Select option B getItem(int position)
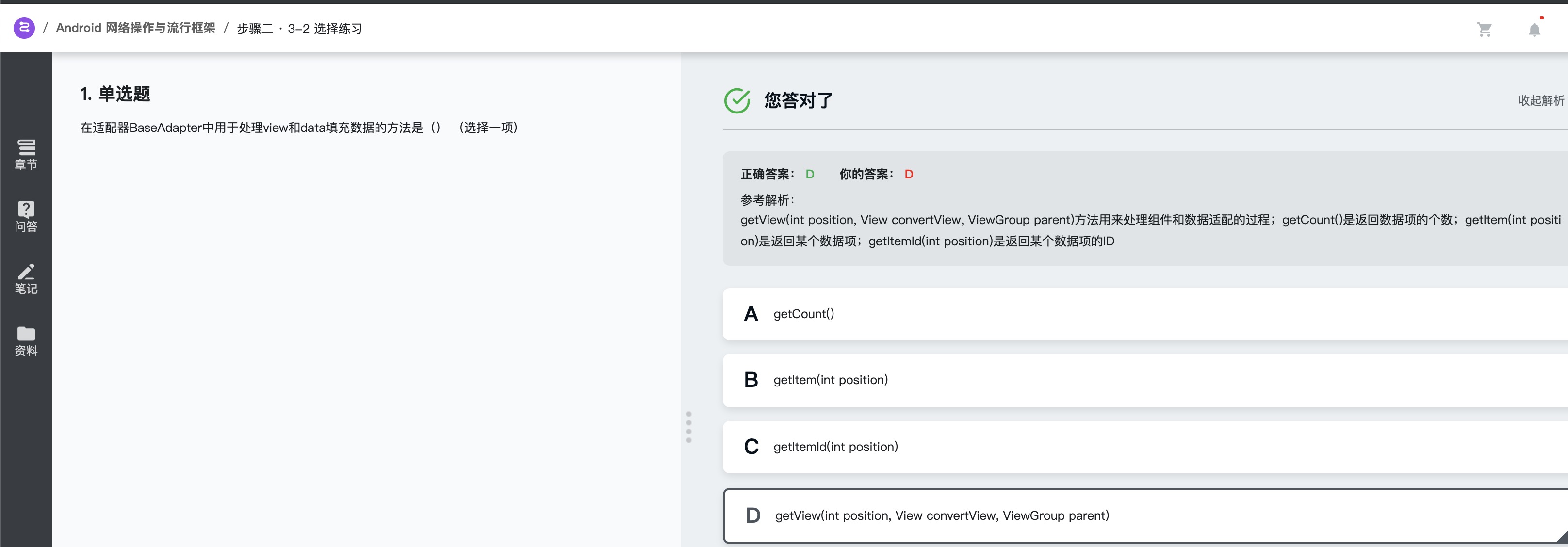The image size is (1568, 547). [1145, 380]
